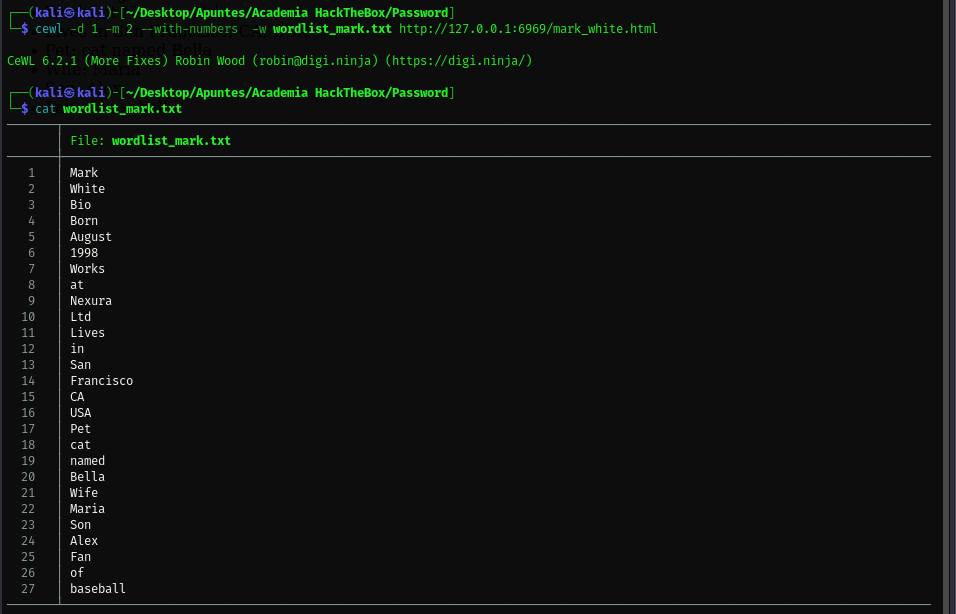Click the terminal's vertical scrollbar
Viewport: 956px width, 614px height.
(x=950, y=300)
